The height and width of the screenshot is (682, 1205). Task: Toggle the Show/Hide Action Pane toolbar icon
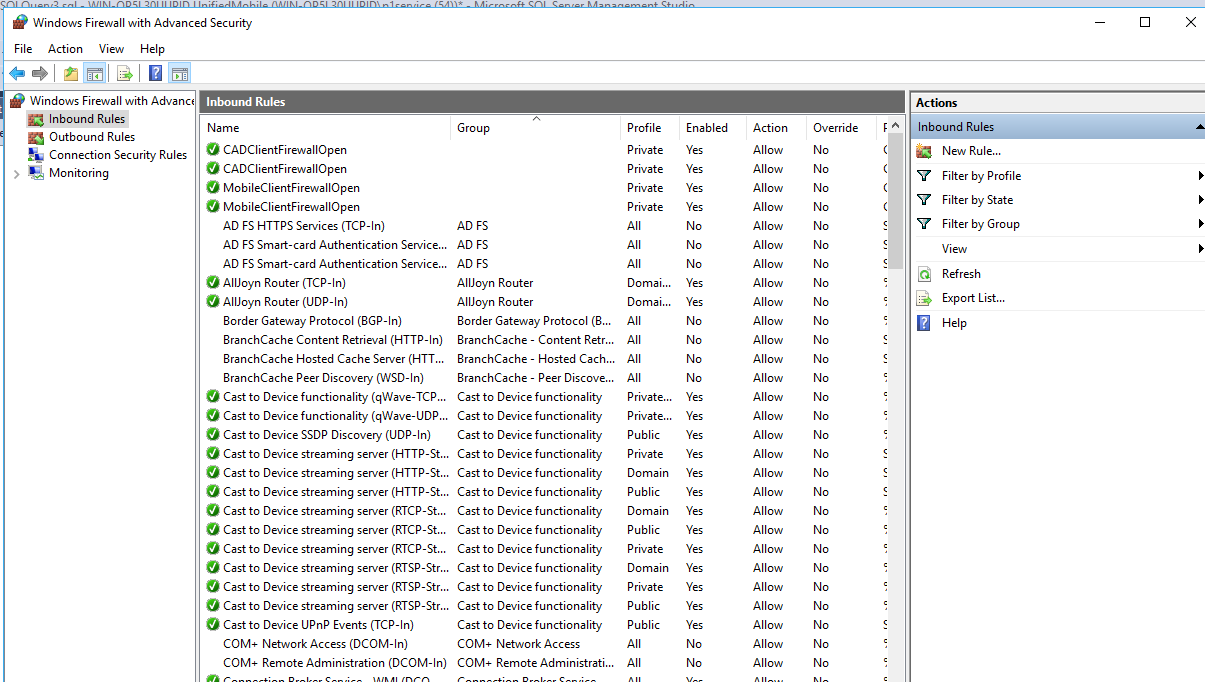(x=180, y=72)
